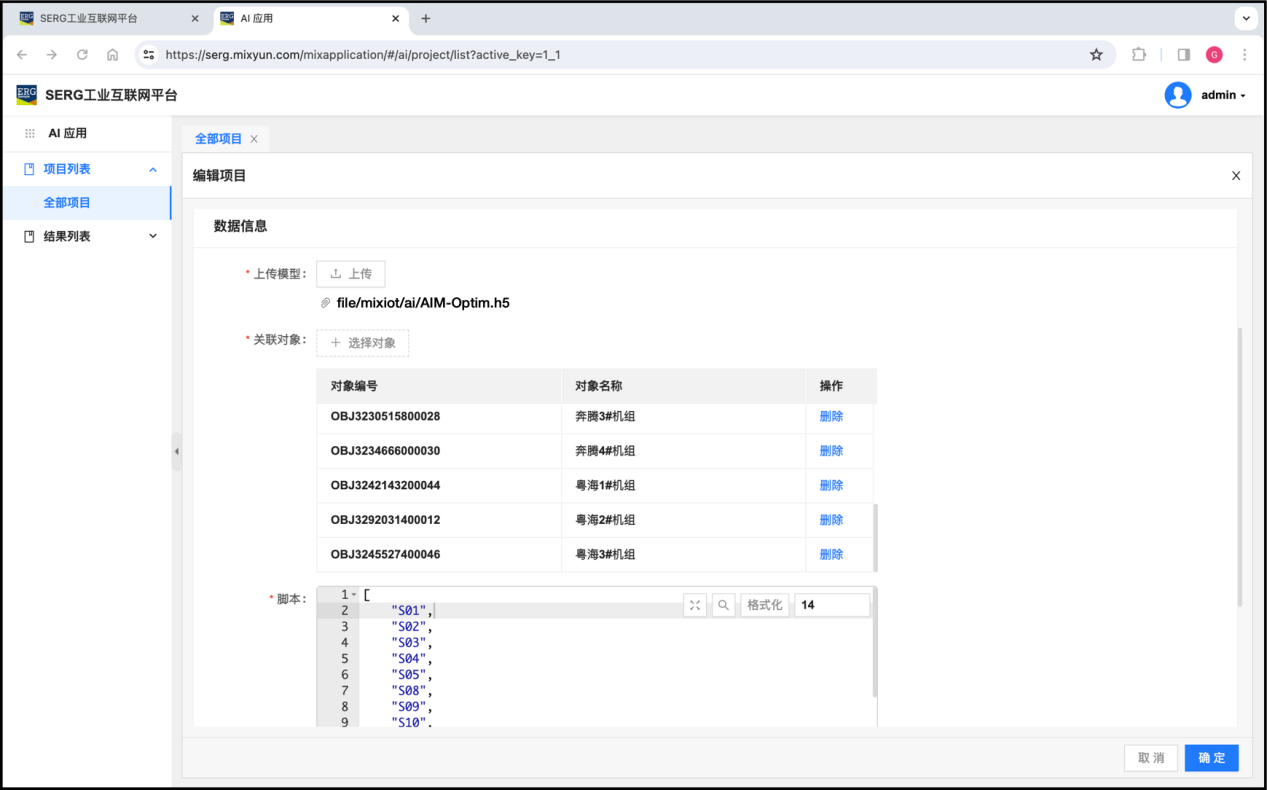Click the 确定 confirm button
1267x790 pixels.
coord(1211,758)
